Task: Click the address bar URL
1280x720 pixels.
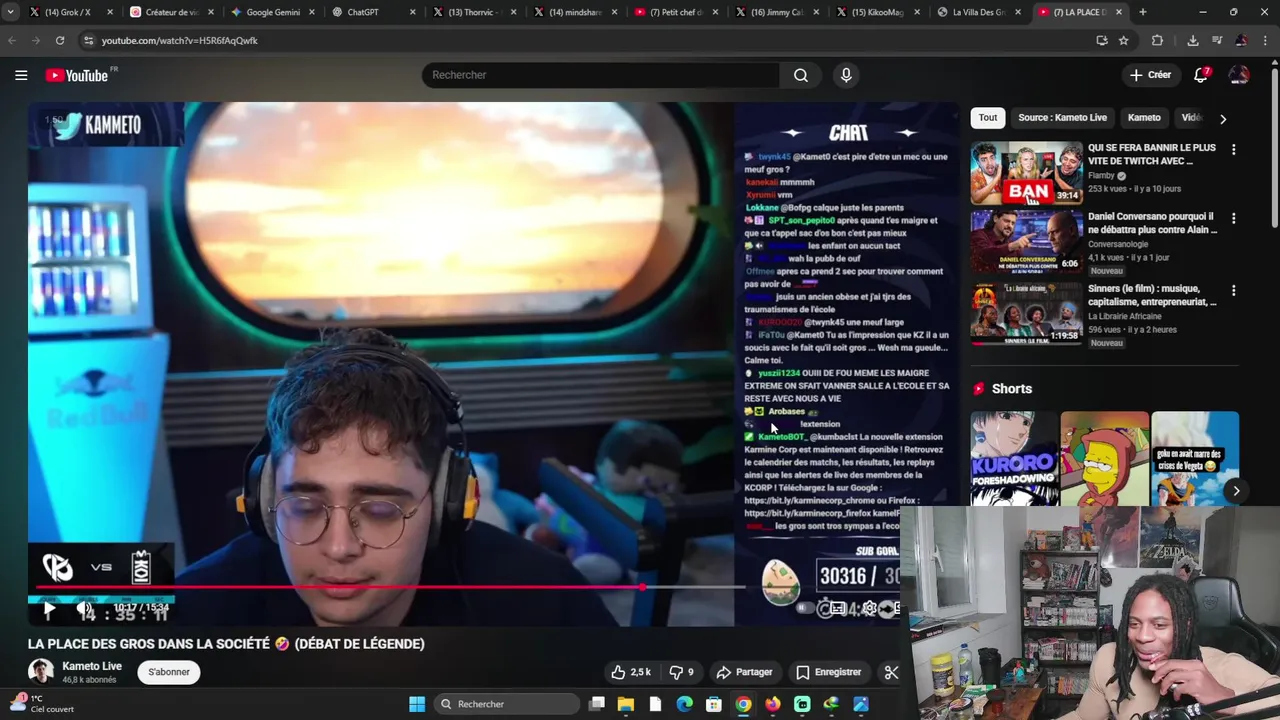Action: click(x=180, y=40)
